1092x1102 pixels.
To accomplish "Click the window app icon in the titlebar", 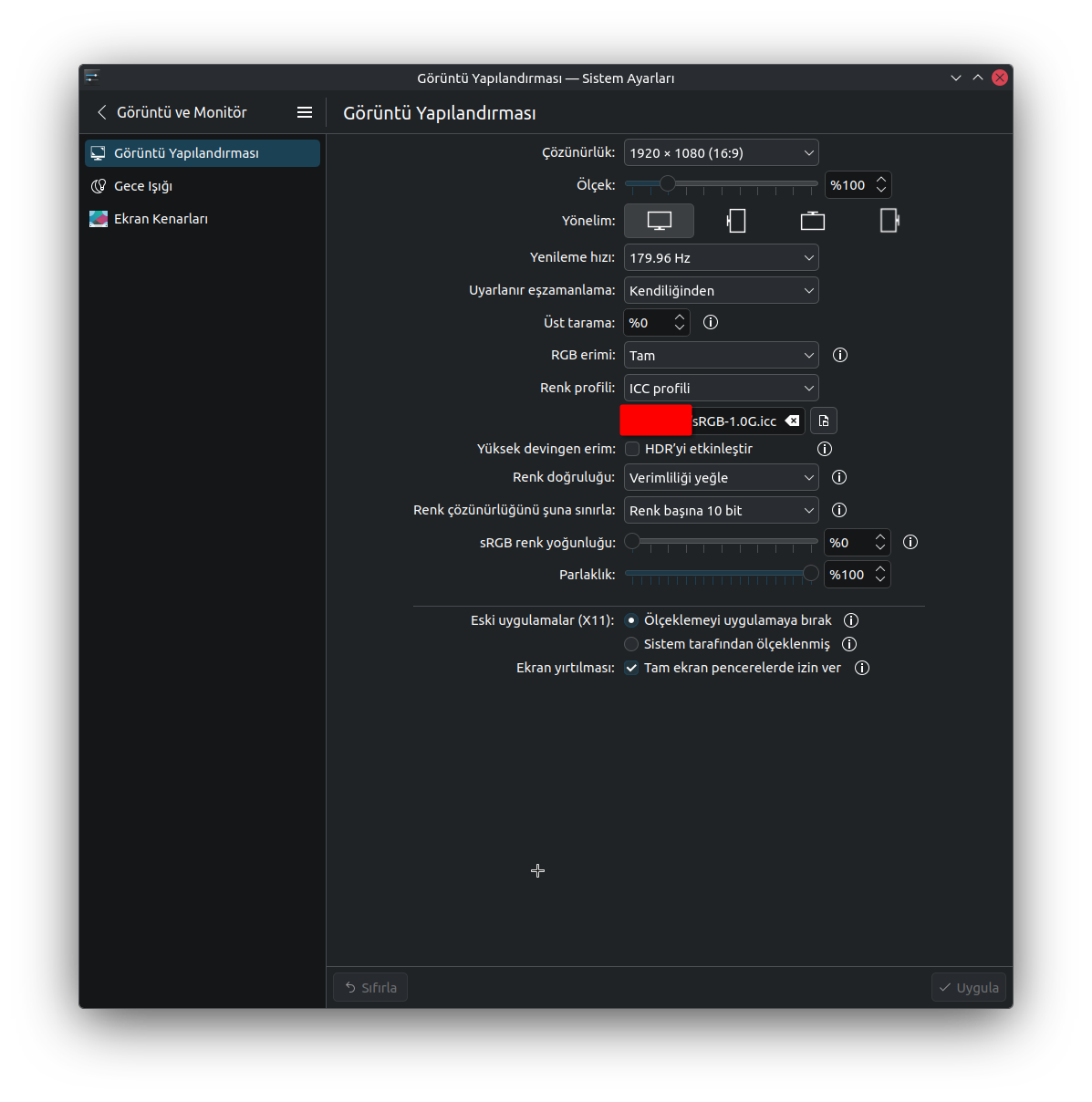I will 91,78.
